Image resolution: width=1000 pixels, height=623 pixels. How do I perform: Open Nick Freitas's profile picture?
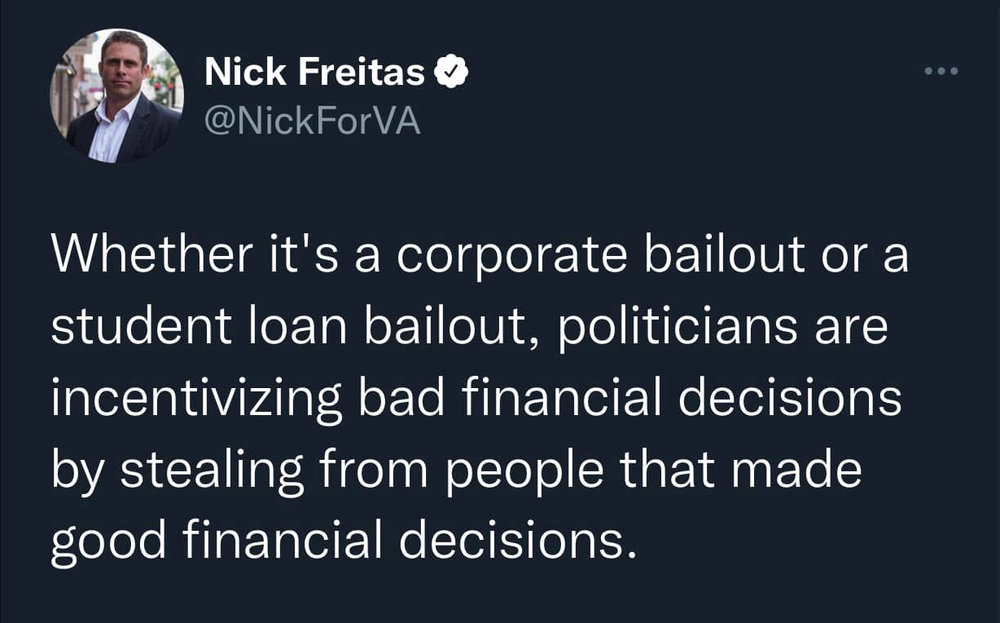point(117,97)
